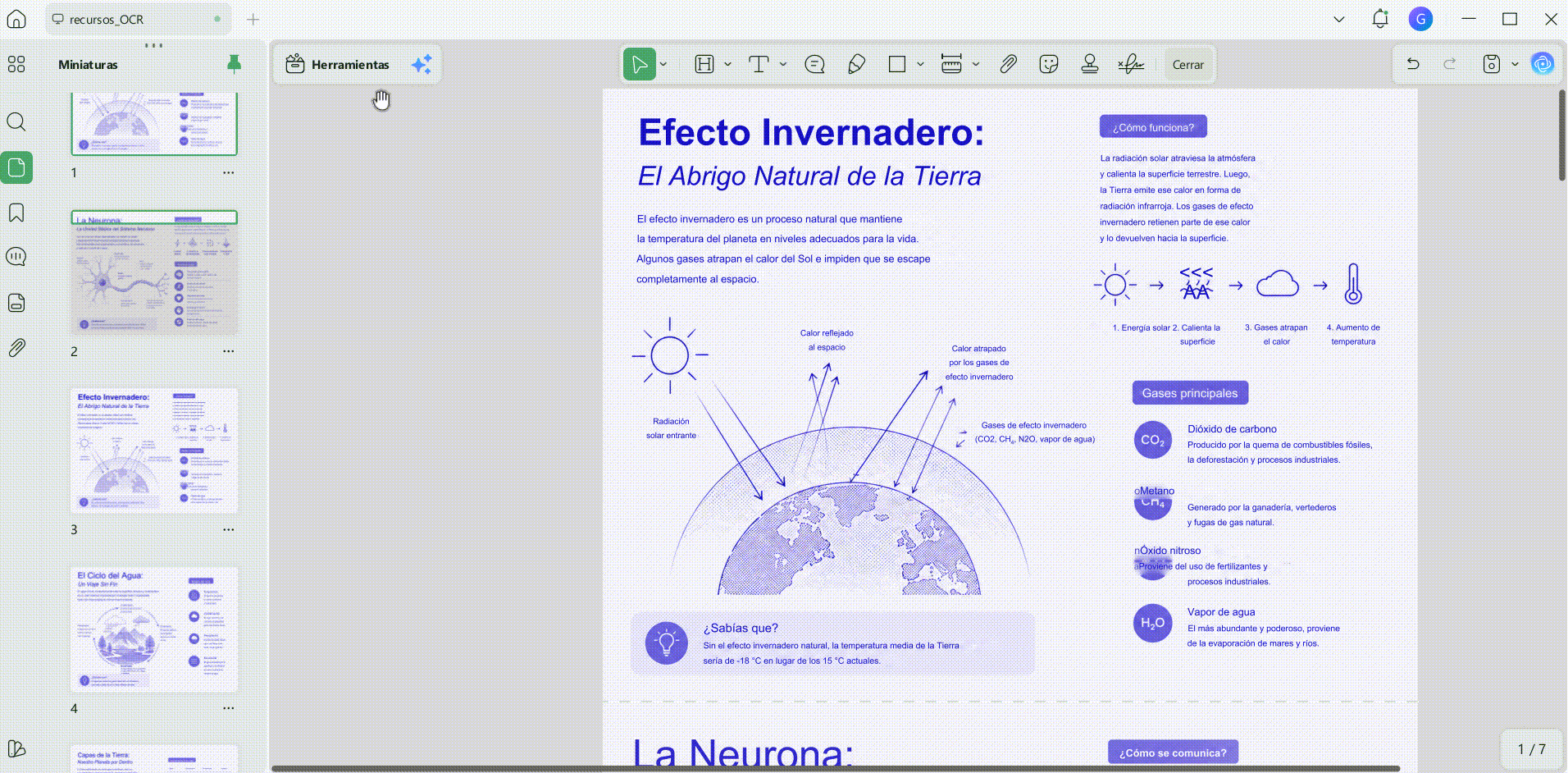Select the measurement ruler tool
The height and width of the screenshot is (773, 1568).
[x=951, y=64]
